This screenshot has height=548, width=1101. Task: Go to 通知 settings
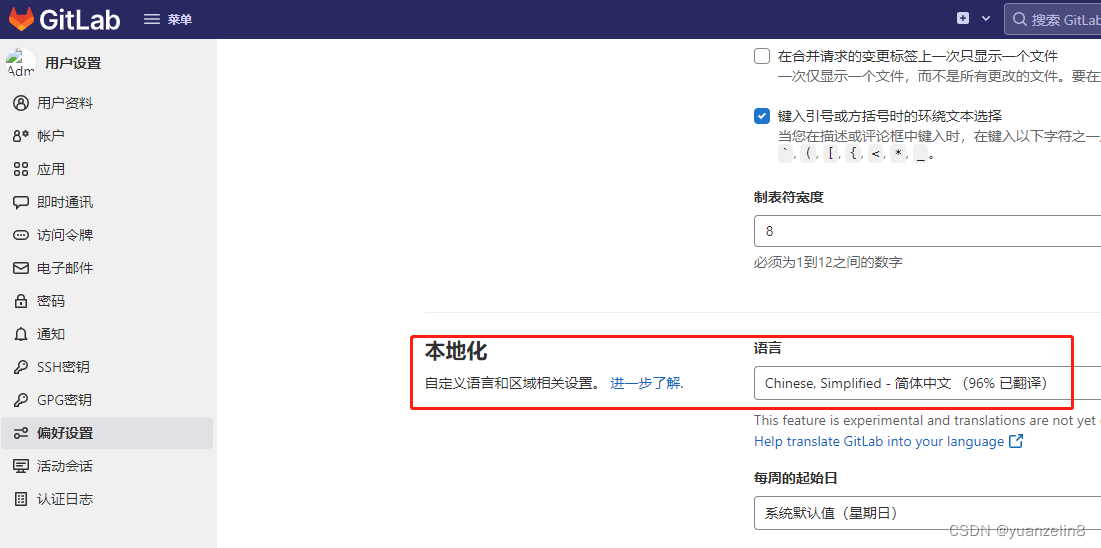[x=107, y=334]
